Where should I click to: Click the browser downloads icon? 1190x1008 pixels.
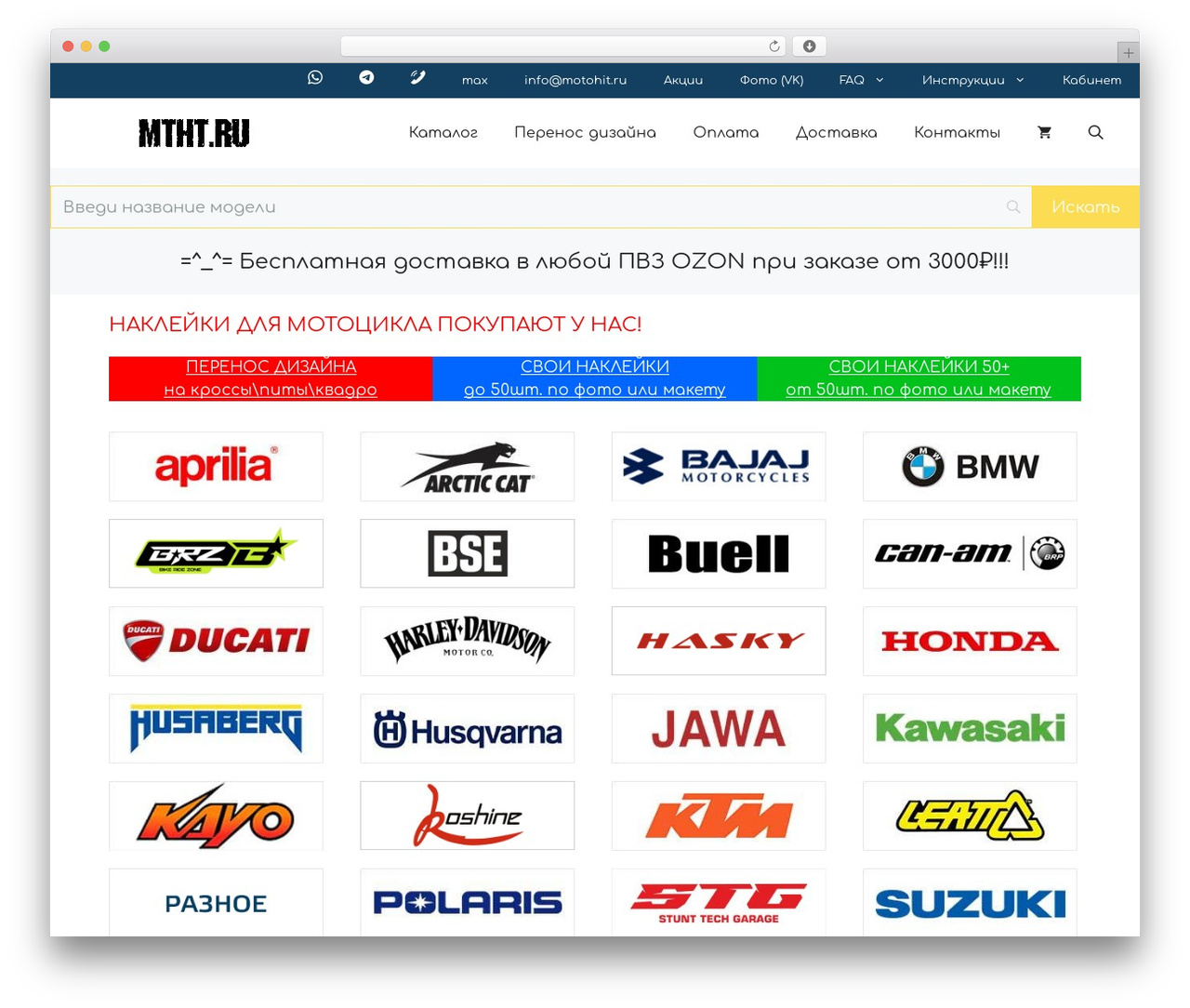(810, 46)
